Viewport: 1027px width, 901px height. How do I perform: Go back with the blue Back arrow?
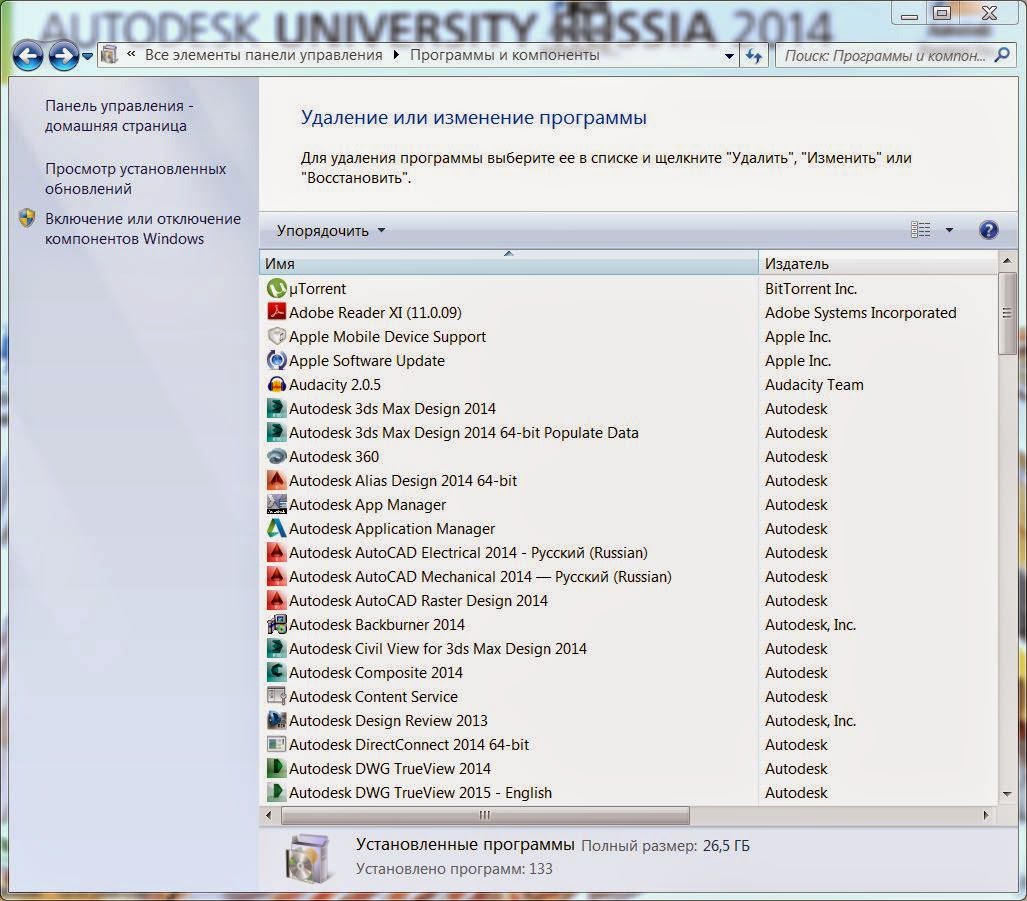[28, 56]
